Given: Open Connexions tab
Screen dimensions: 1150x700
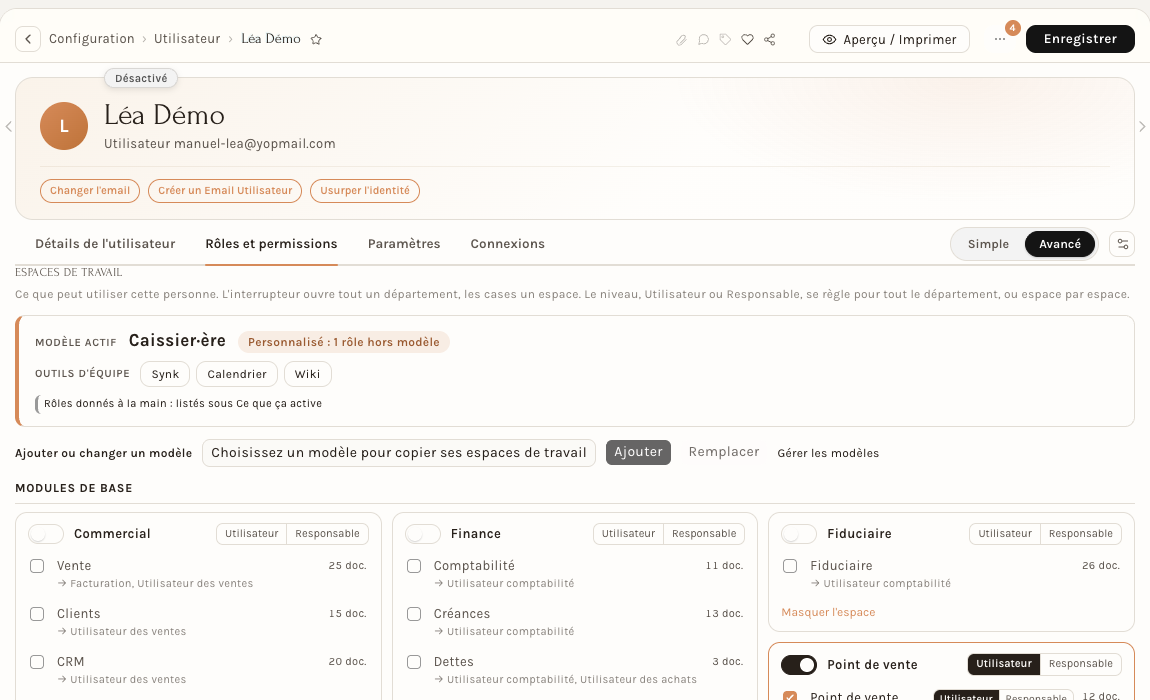Looking at the screenshot, I should click(x=508, y=244).
